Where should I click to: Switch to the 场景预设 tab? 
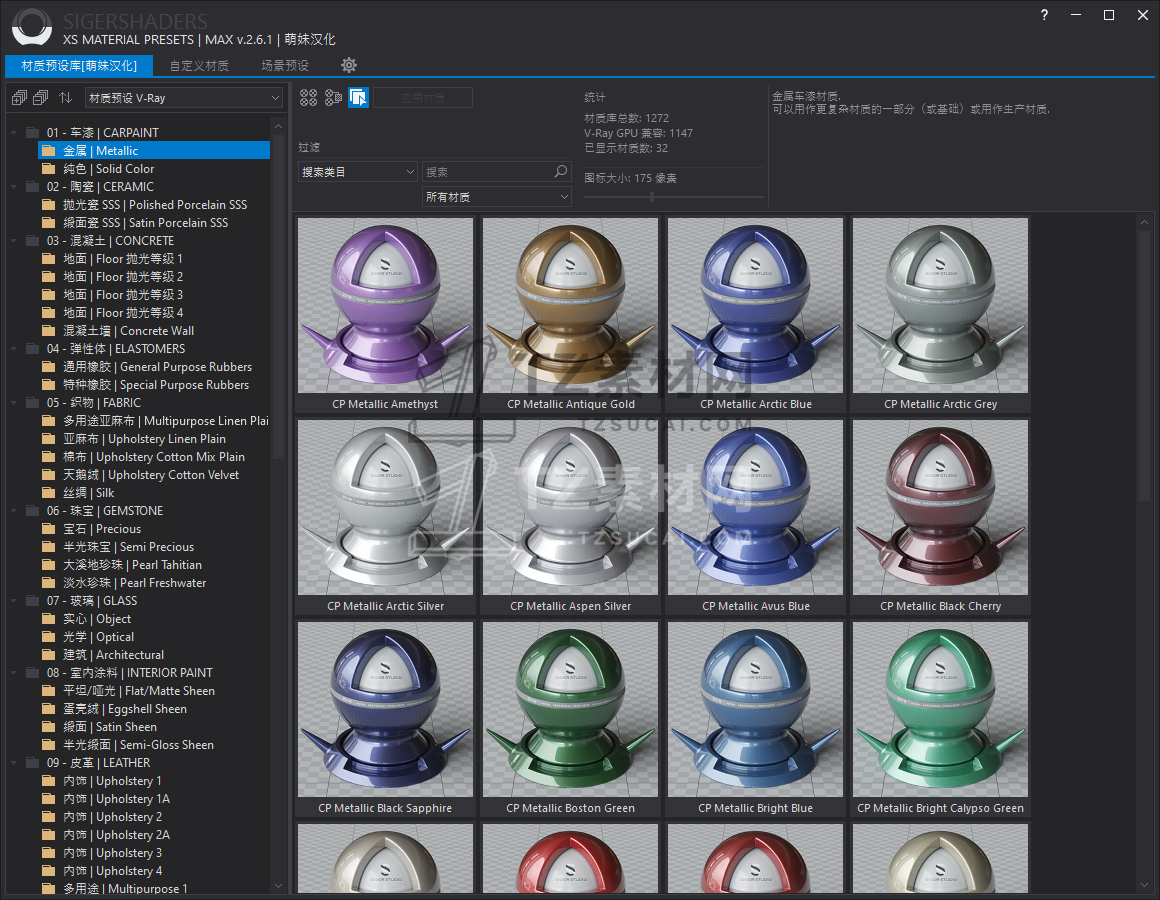(285, 66)
